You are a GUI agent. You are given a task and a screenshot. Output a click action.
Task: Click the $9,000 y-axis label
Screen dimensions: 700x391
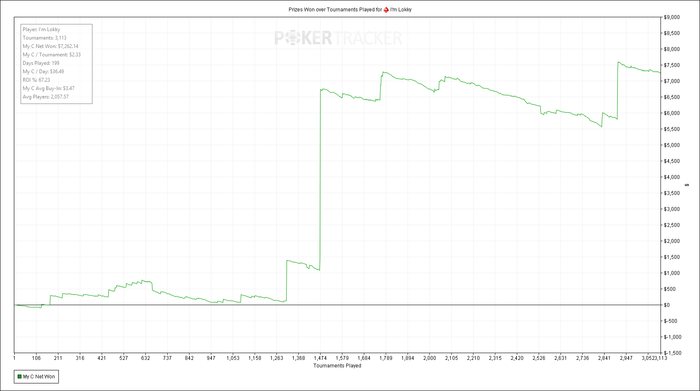coord(672,17)
